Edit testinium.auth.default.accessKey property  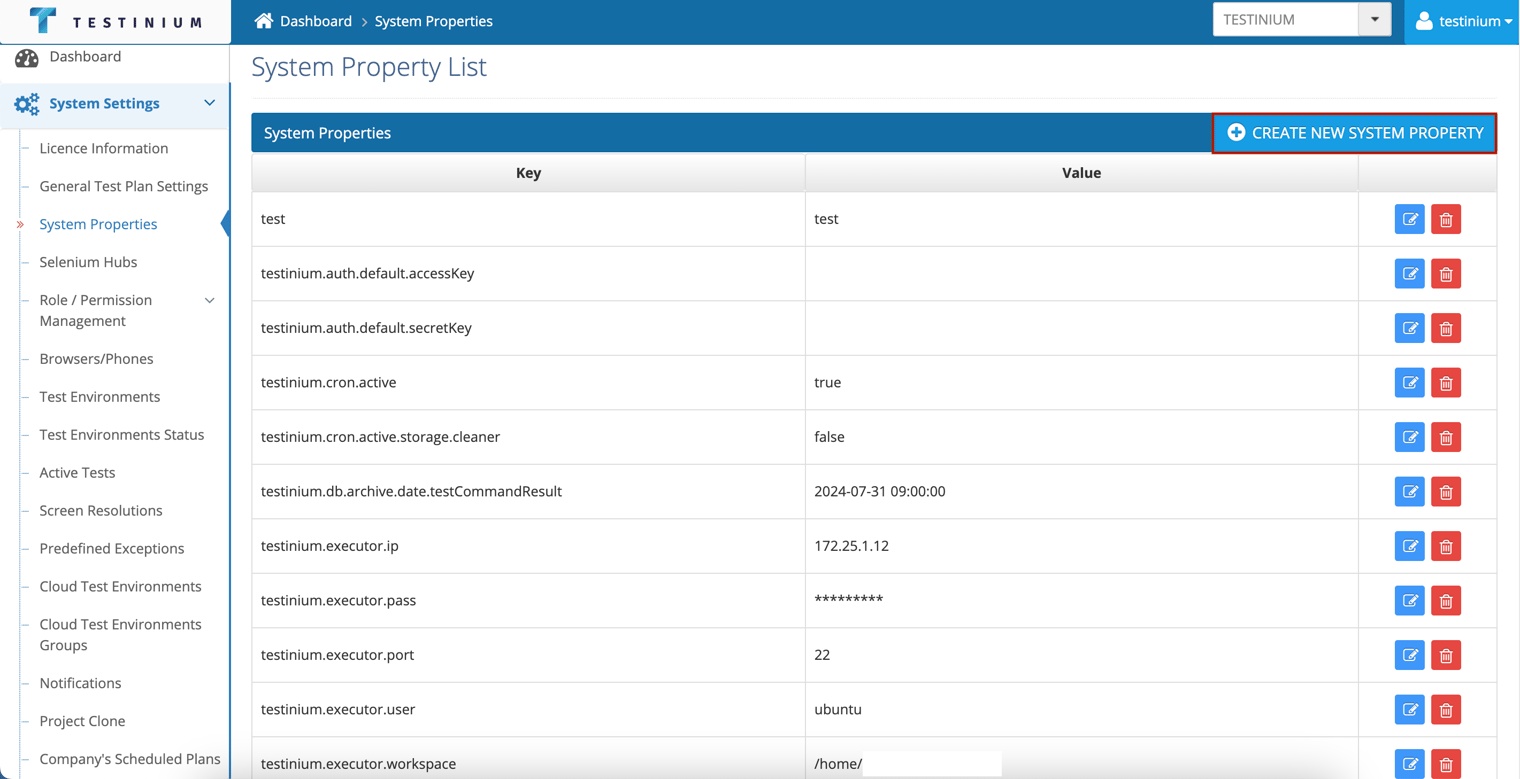(1410, 274)
